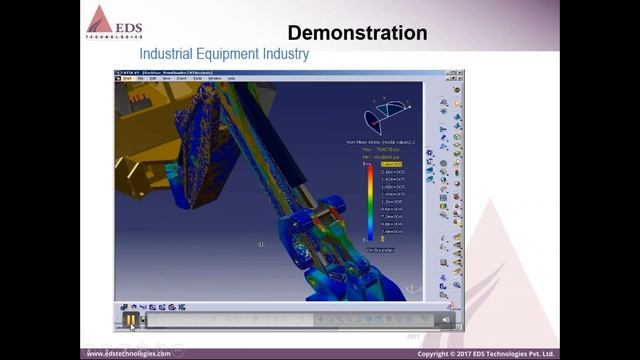Click the 2.16e+005 legend value
This screenshot has height=360, width=640.
[393, 172]
